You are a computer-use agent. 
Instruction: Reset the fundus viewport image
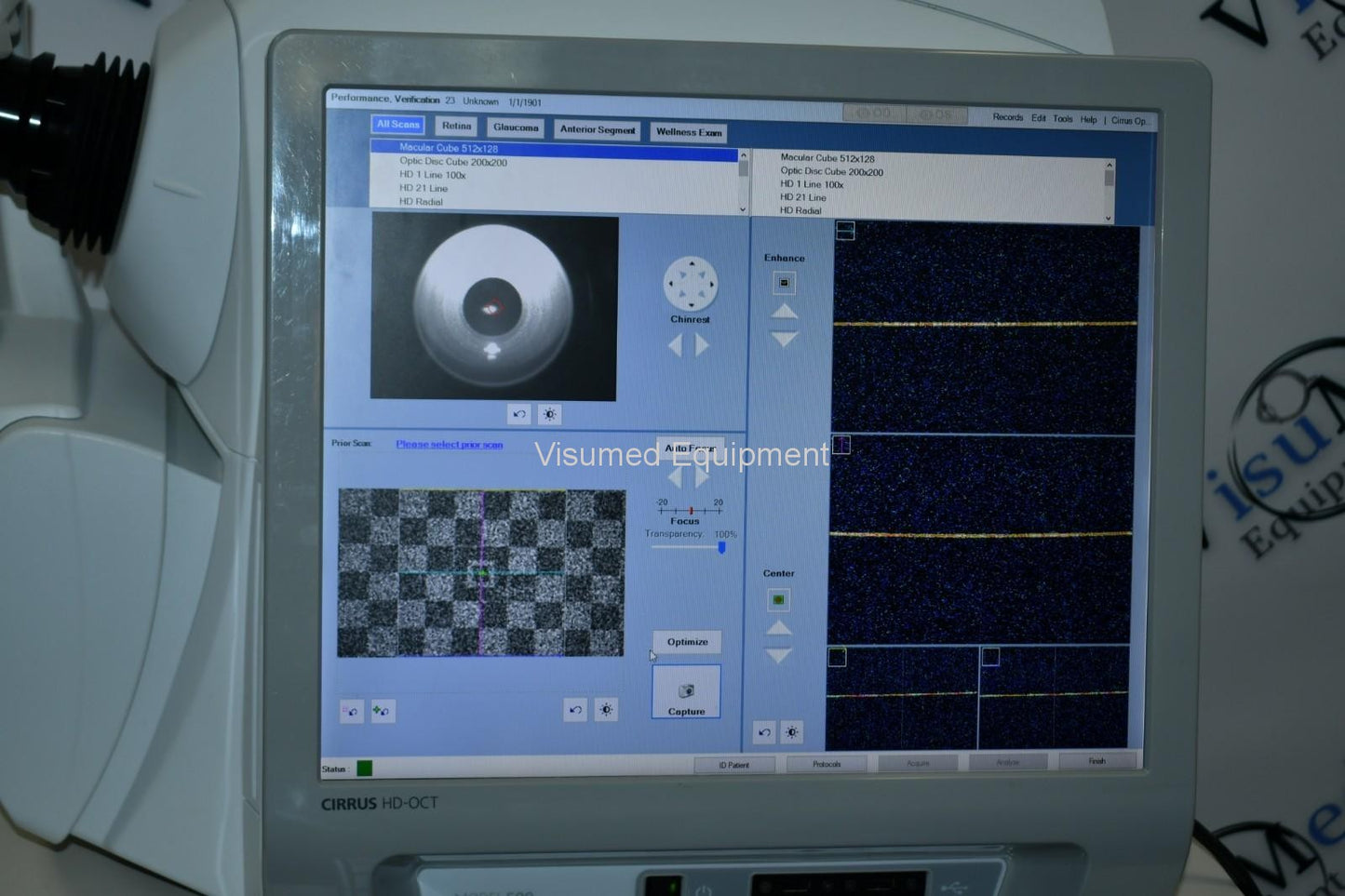[x=575, y=710]
